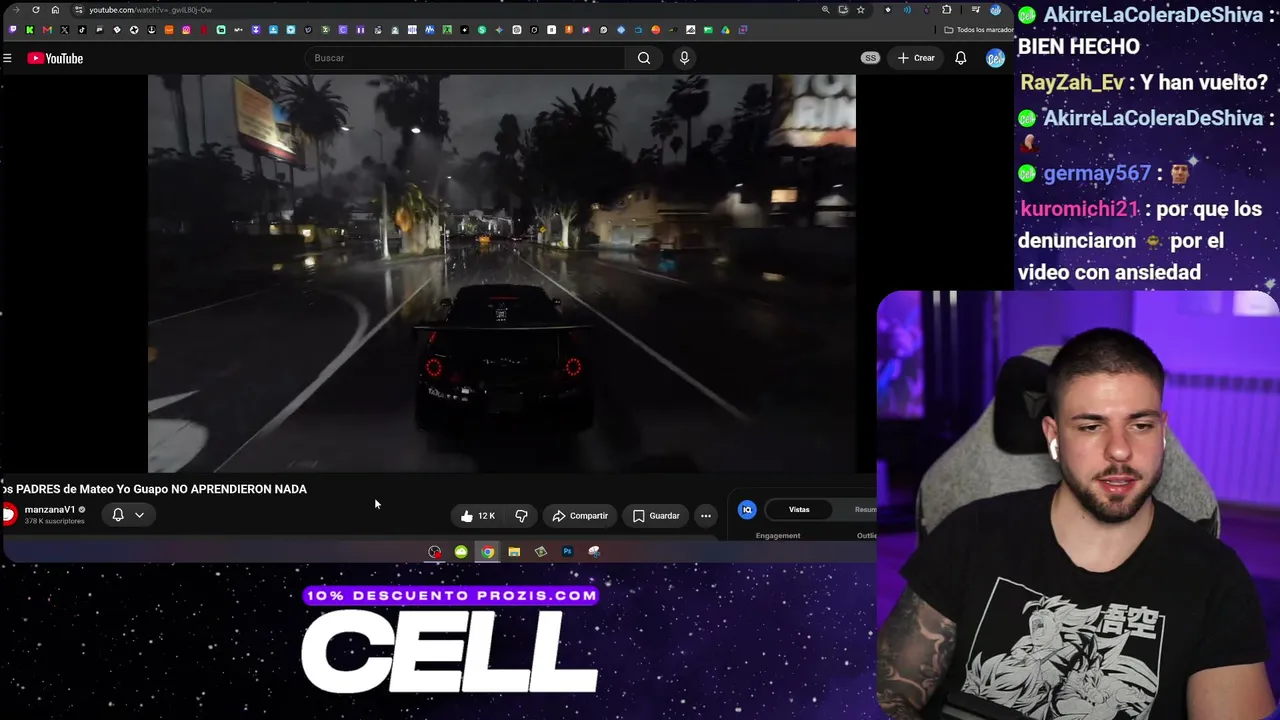The image size is (1280, 720).
Task: Open Chrome from the taskbar
Action: pos(487,552)
